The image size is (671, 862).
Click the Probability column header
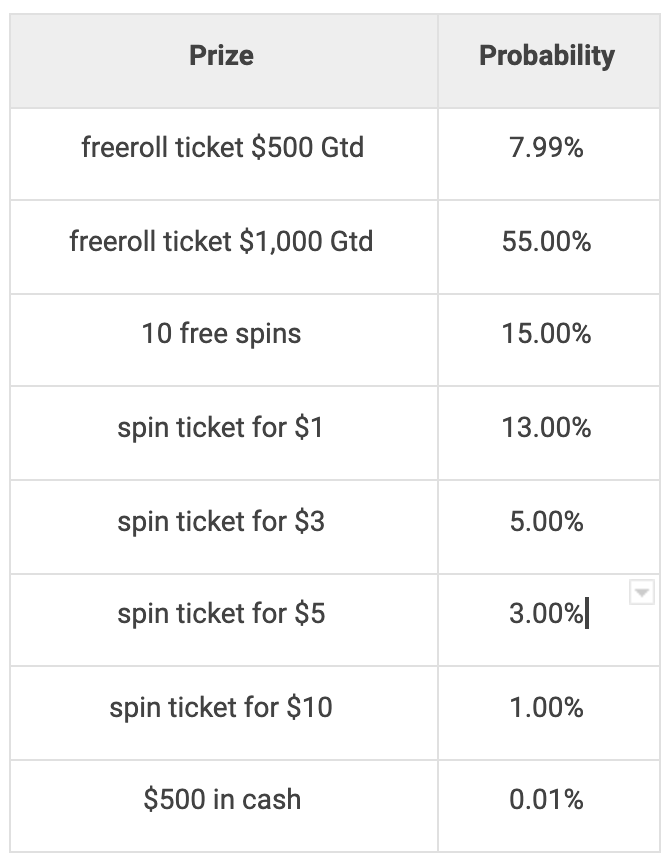pos(546,55)
